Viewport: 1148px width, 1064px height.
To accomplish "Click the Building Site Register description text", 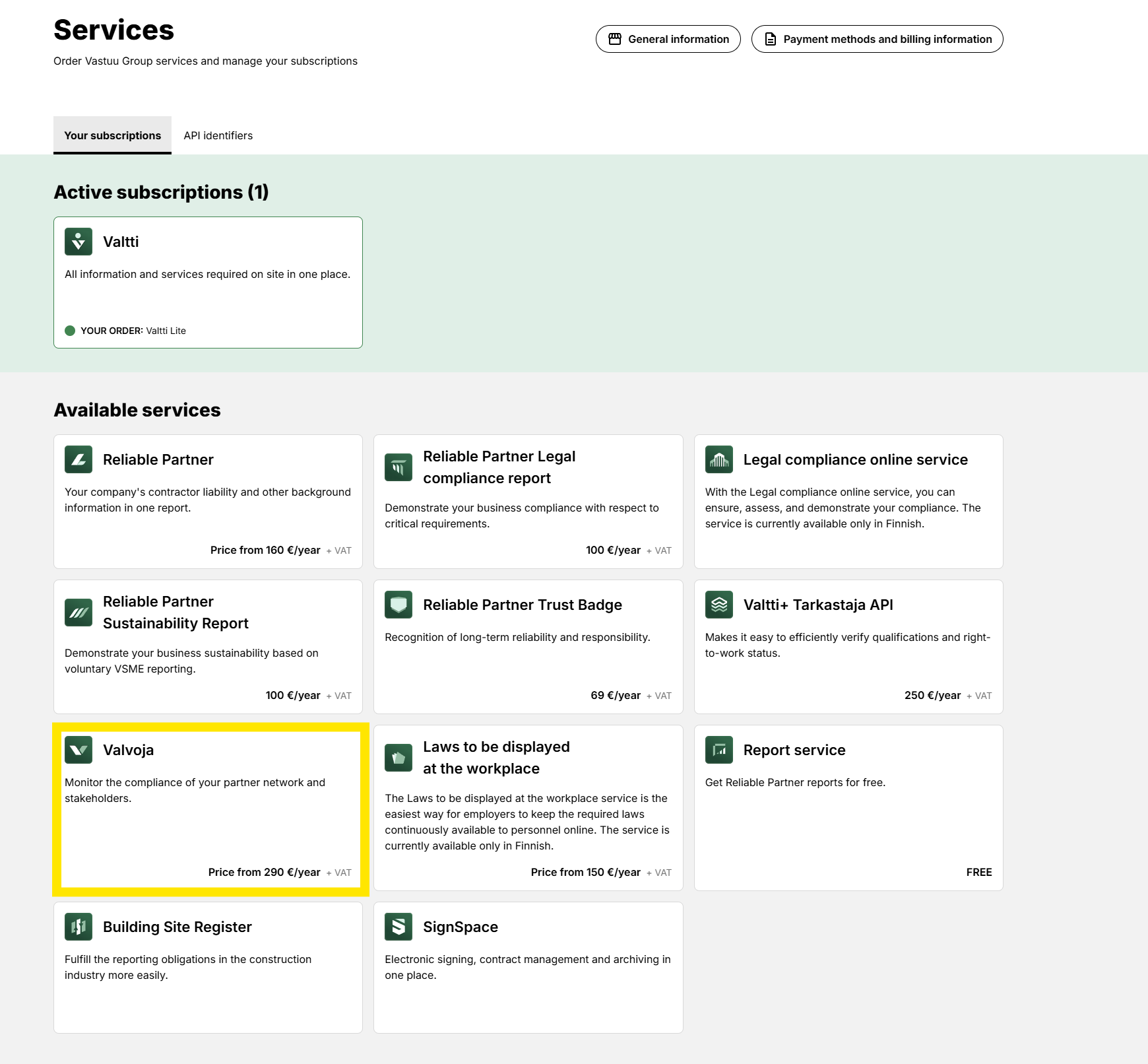I will tap(188, 967).
